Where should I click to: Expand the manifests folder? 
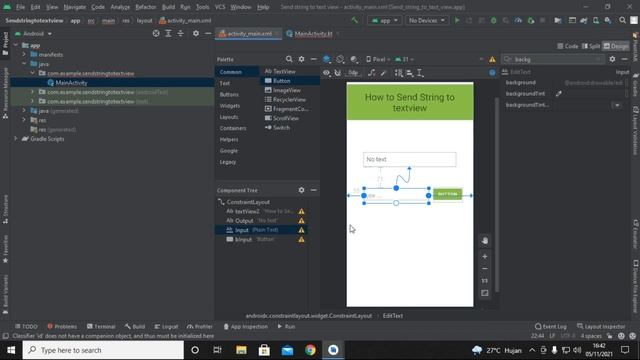(24, 54)
